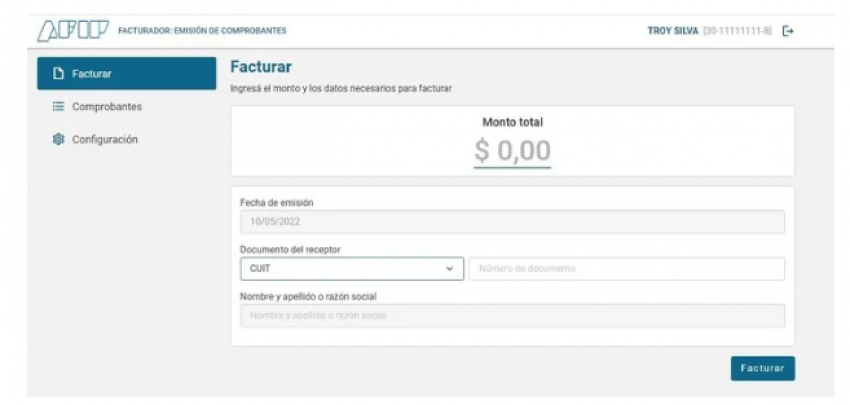Viewport: 850px width, 405px height.
Task: Click the user CUIT number 30-11111111-8
Action: (737, 31)
